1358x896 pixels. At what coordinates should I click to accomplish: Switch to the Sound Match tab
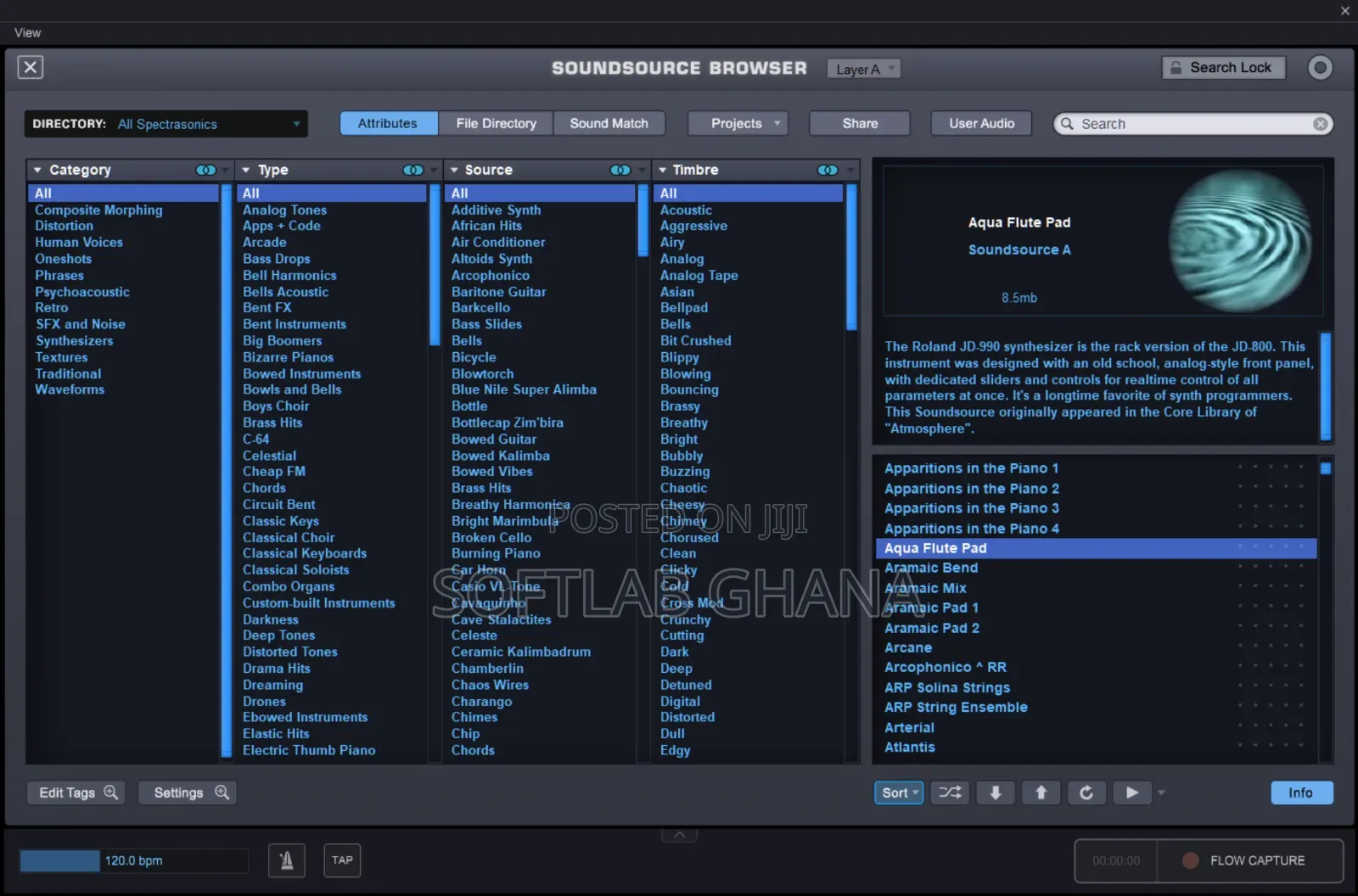[x=609, y=124]
